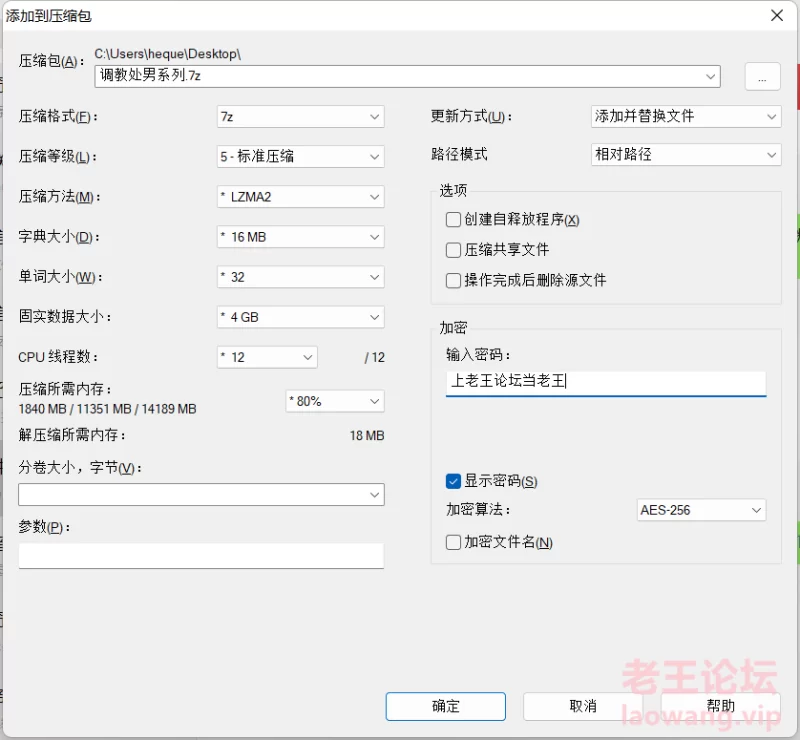800x740 pixels.
Task: Click the 确定 button to confirm
Action: tap(446, 706)
